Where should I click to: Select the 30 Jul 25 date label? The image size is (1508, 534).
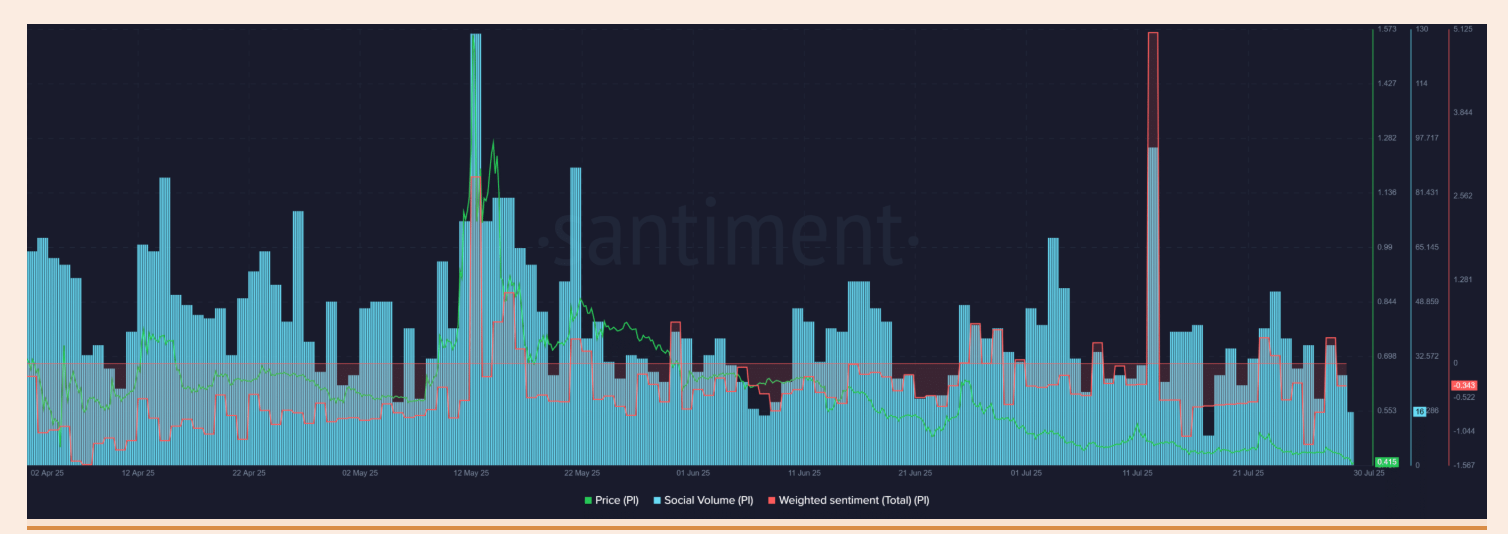pyautogui.click(x=1369, y=473)
